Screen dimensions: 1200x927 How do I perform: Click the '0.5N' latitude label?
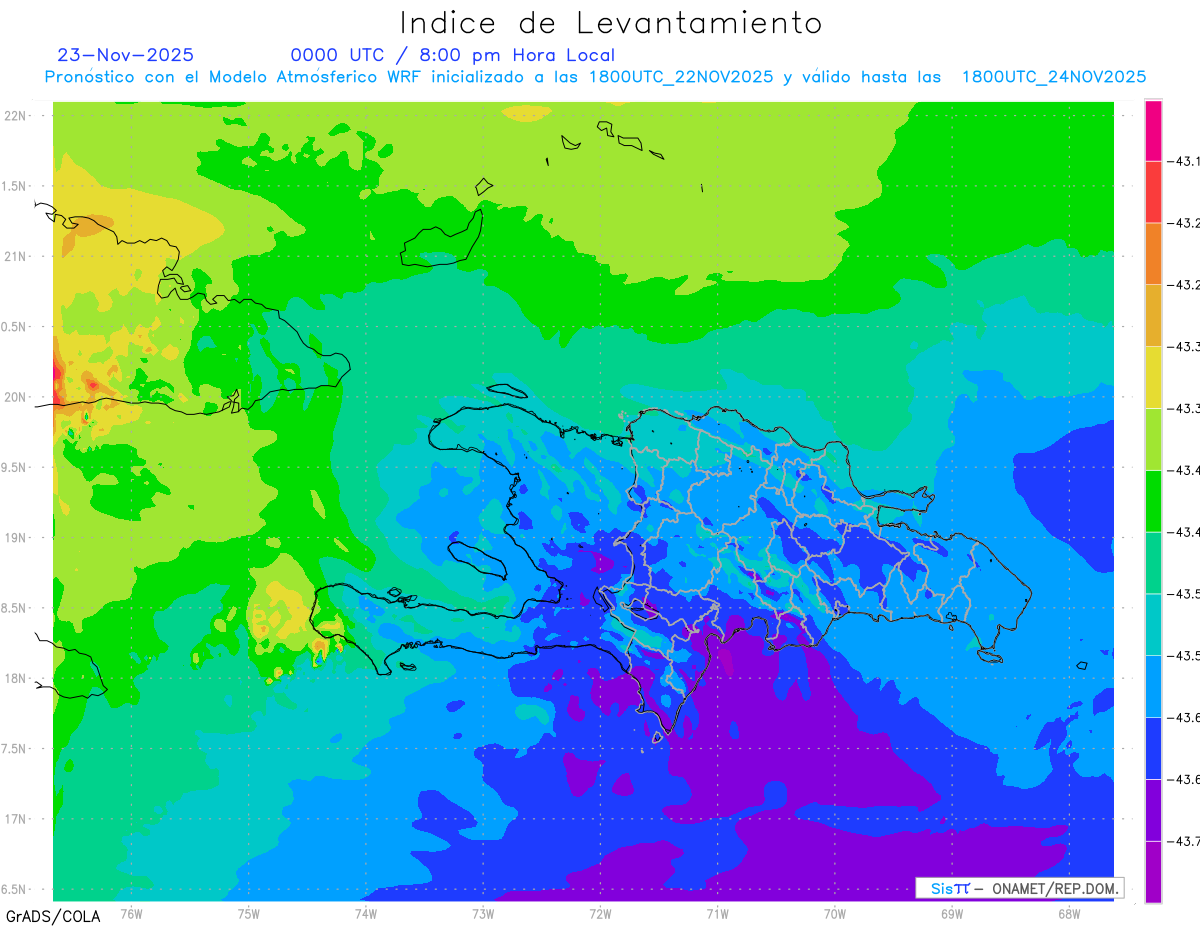tap(15, 327)
